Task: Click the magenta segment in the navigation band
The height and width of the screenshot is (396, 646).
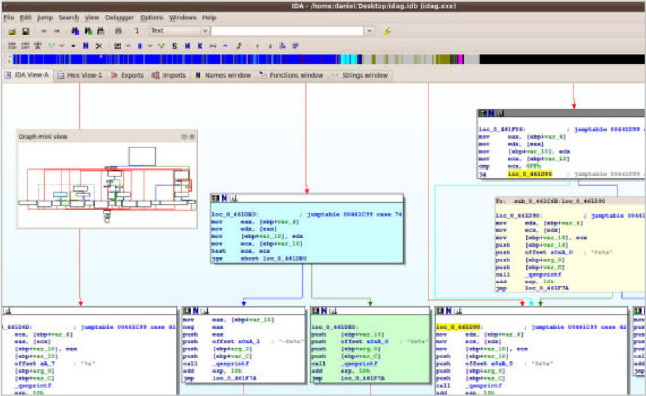Action: click(461, 60)
